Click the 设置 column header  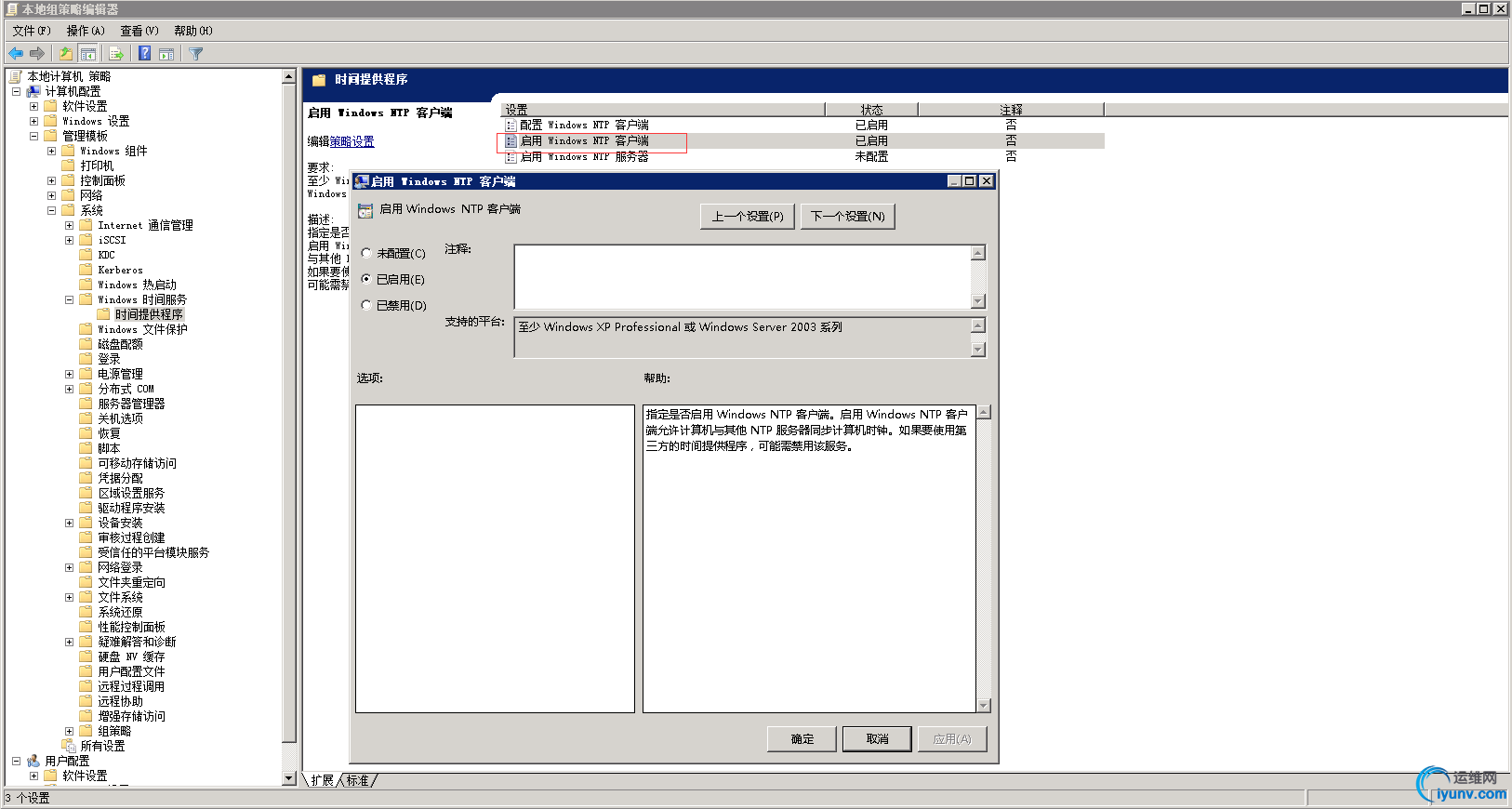pos(662,110)
